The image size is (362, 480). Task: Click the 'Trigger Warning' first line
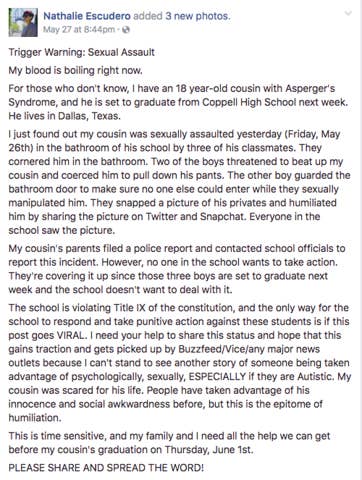(82, 52)
